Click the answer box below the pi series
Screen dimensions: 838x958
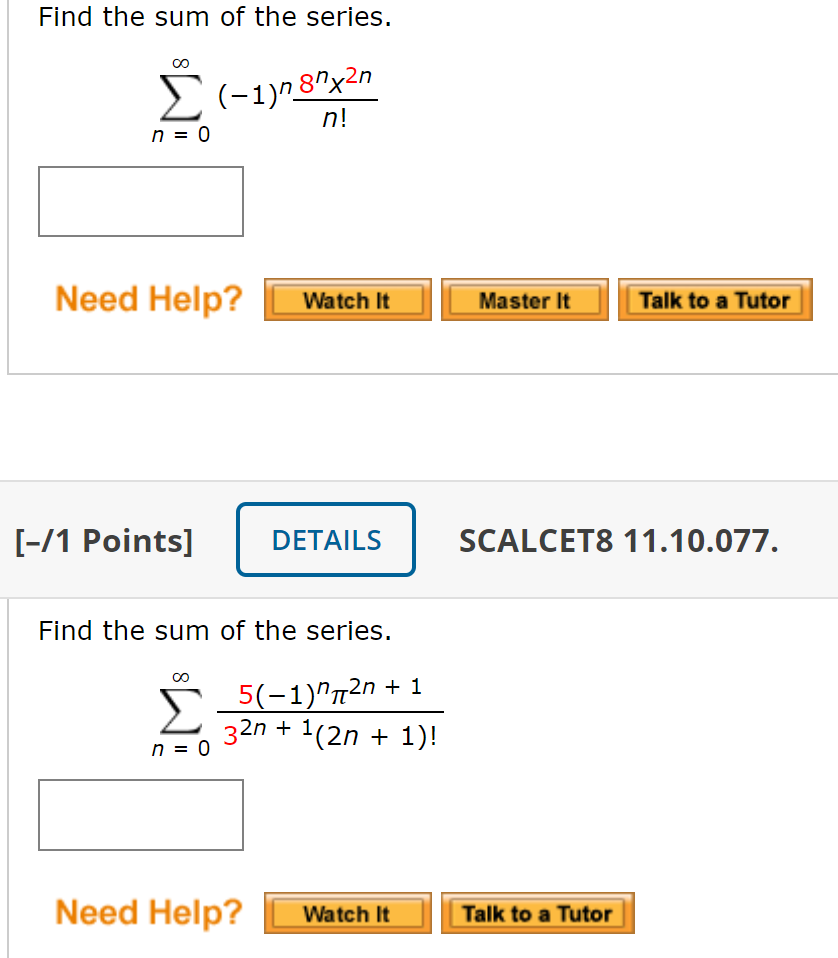(140, 815)
